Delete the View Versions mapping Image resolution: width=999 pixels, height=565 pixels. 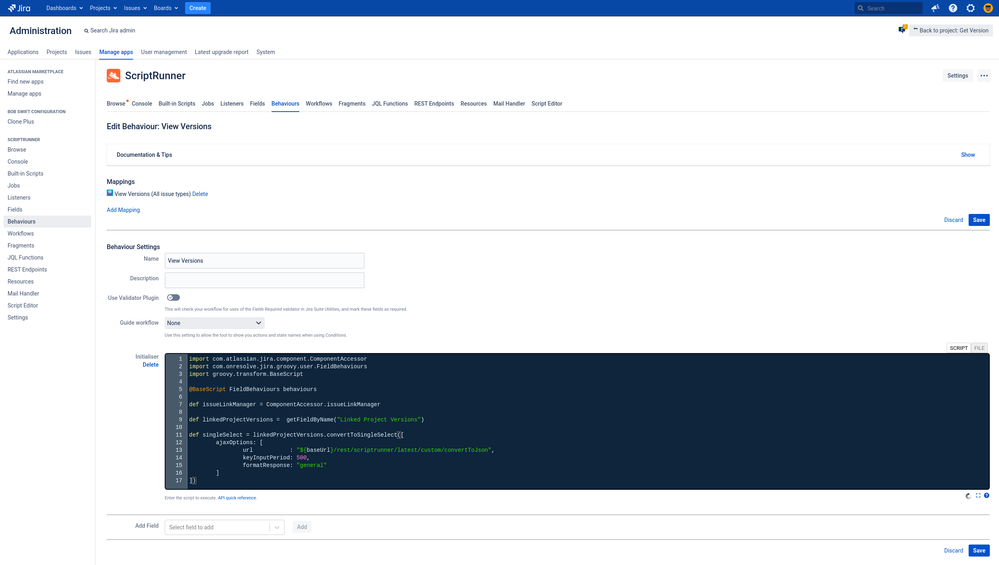pos(200,194)
